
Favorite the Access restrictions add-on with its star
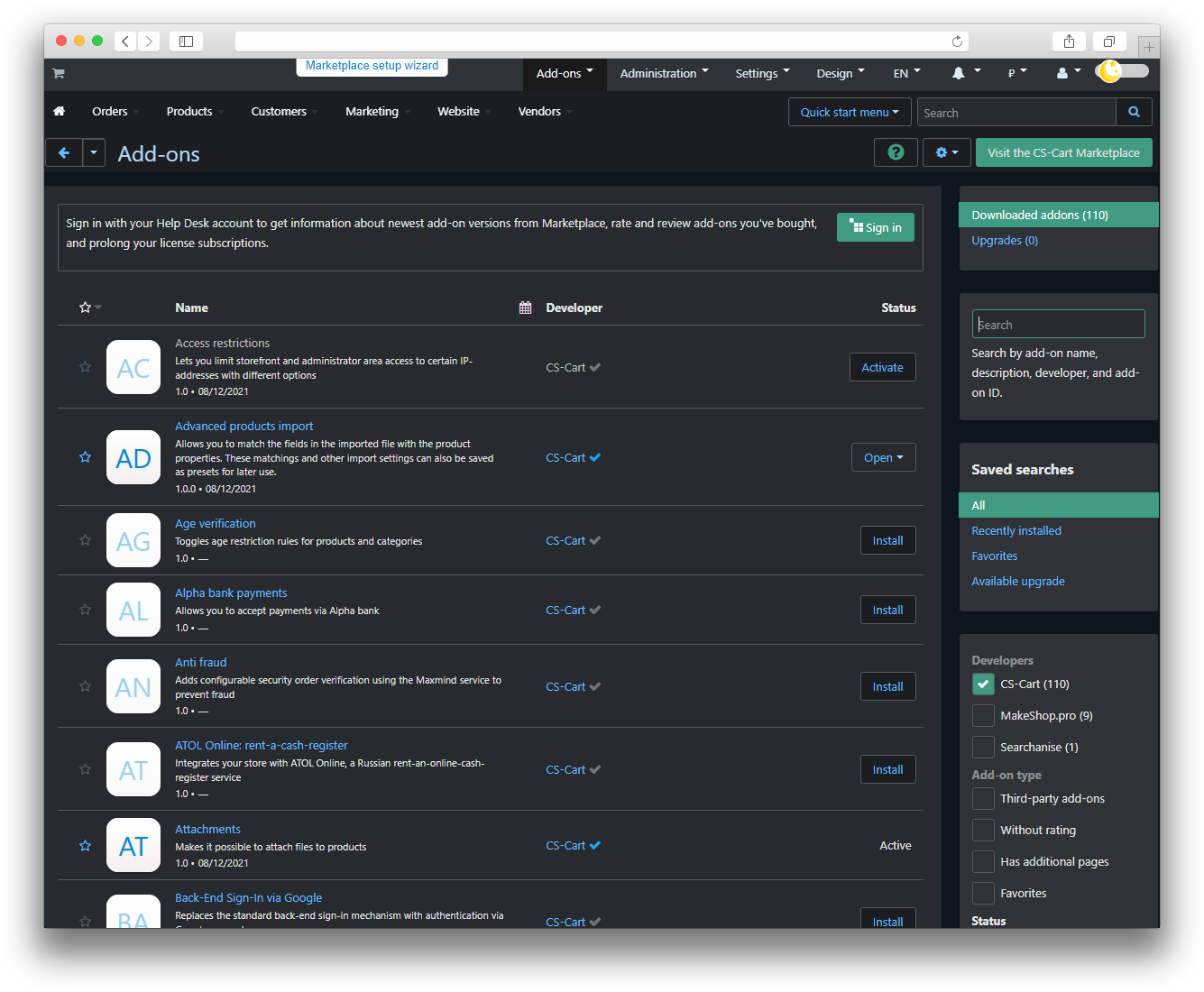pos(85,367)
